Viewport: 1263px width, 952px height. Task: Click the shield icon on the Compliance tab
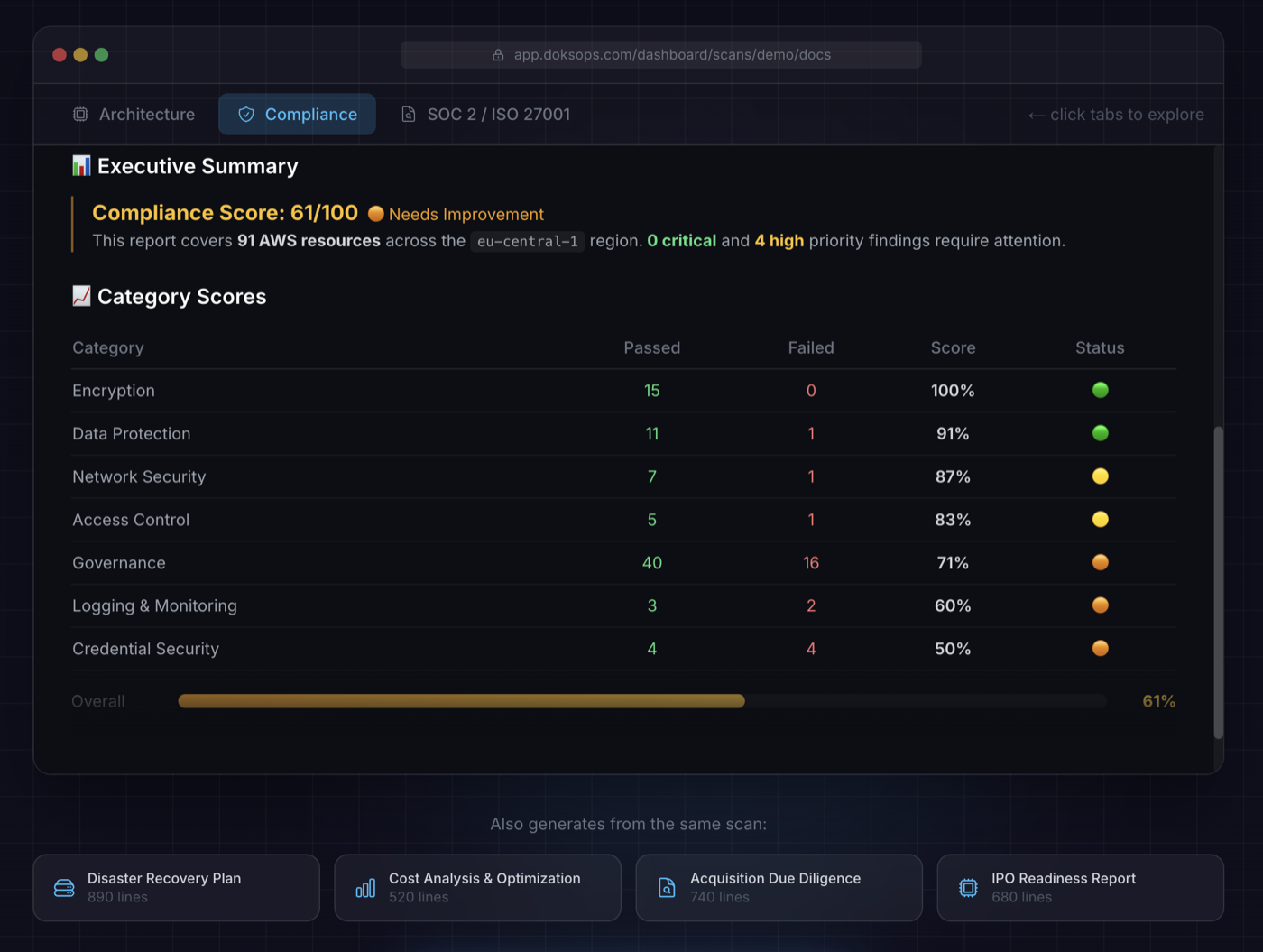pyautogui.click(x=245, y=114)
